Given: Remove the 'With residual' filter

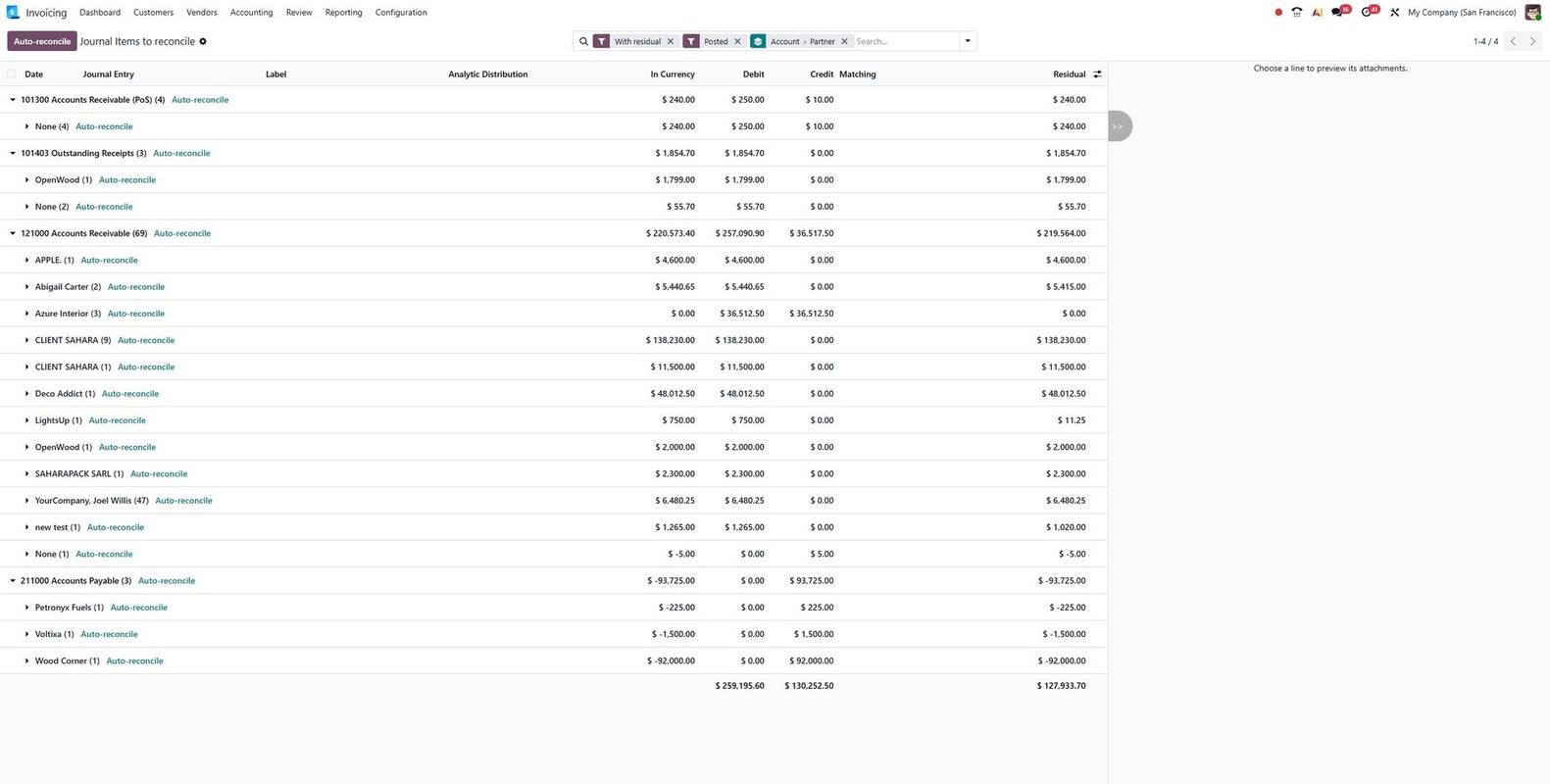Looking at the screenshot, I should tap(671, 42).
